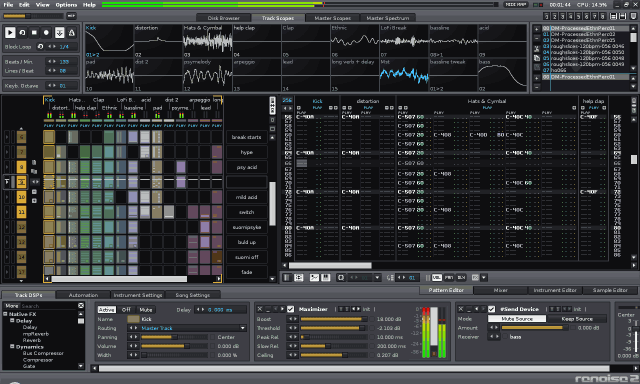Viewport: 640px width, 384px height.
Task: Select Bus Compressor in effects list
Action: point(43,353)
